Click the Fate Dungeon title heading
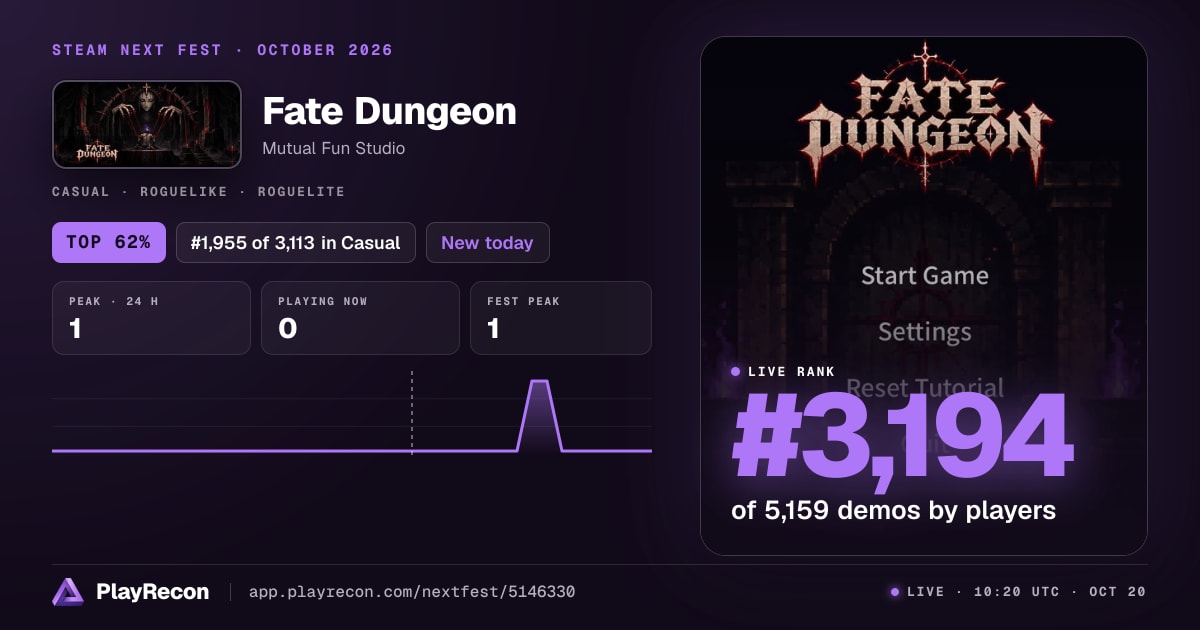Viewport: 1200px width, 630px height. (389, 111)
